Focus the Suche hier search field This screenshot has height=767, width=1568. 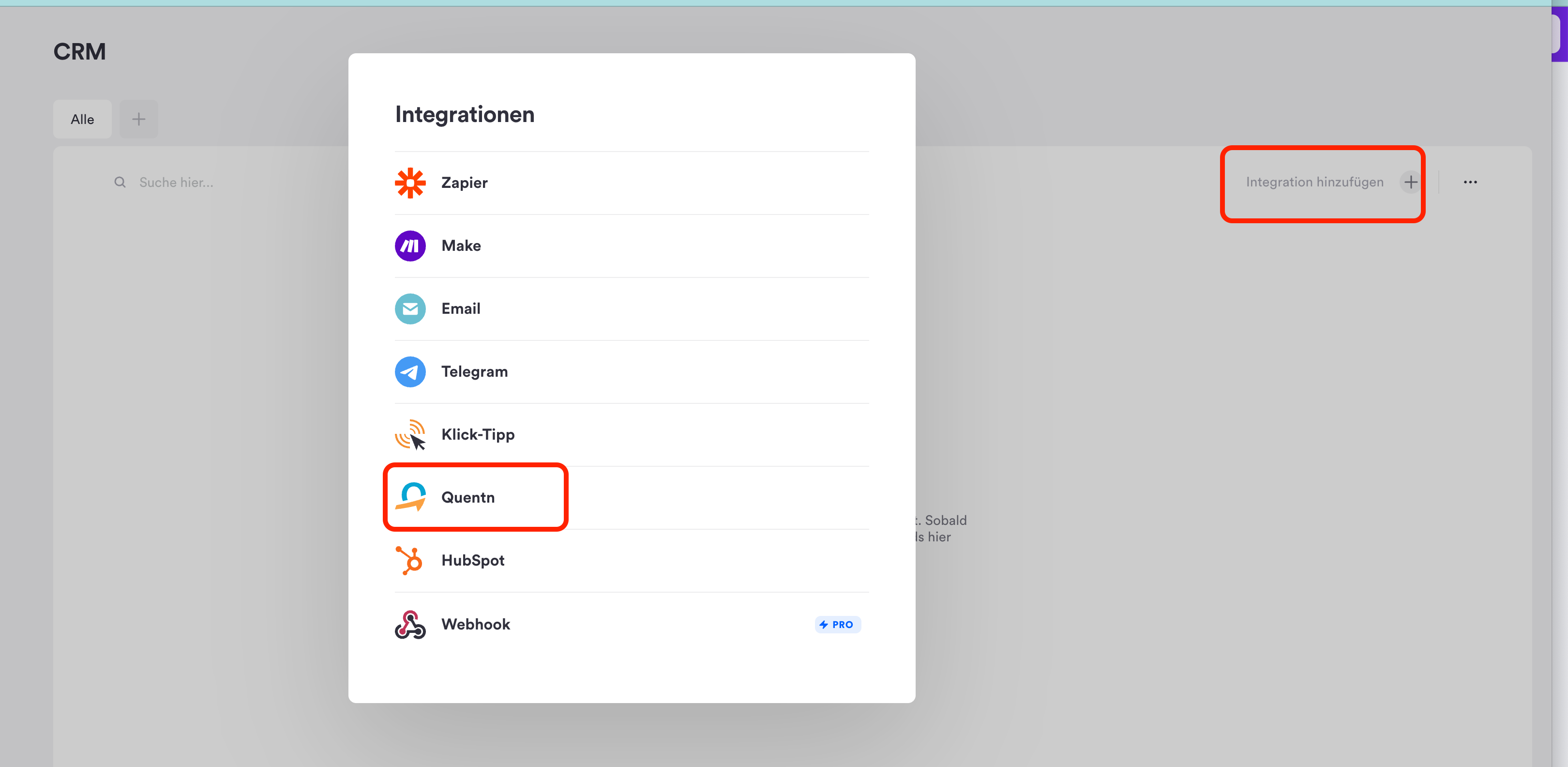click(176, 182)
